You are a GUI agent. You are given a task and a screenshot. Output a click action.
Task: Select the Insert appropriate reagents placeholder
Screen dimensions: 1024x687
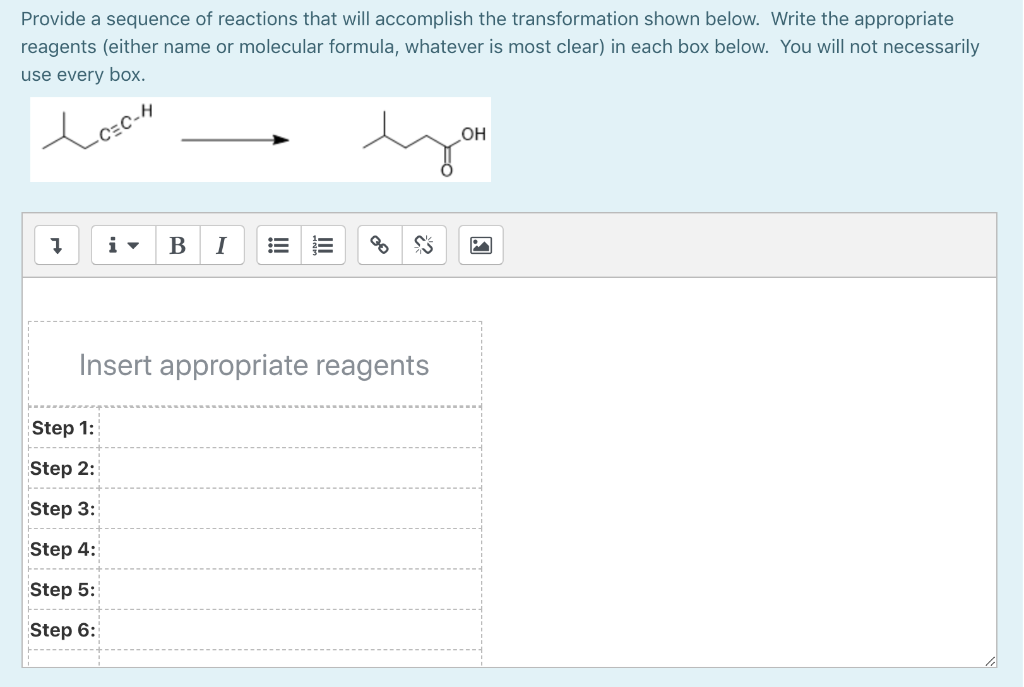254,365
